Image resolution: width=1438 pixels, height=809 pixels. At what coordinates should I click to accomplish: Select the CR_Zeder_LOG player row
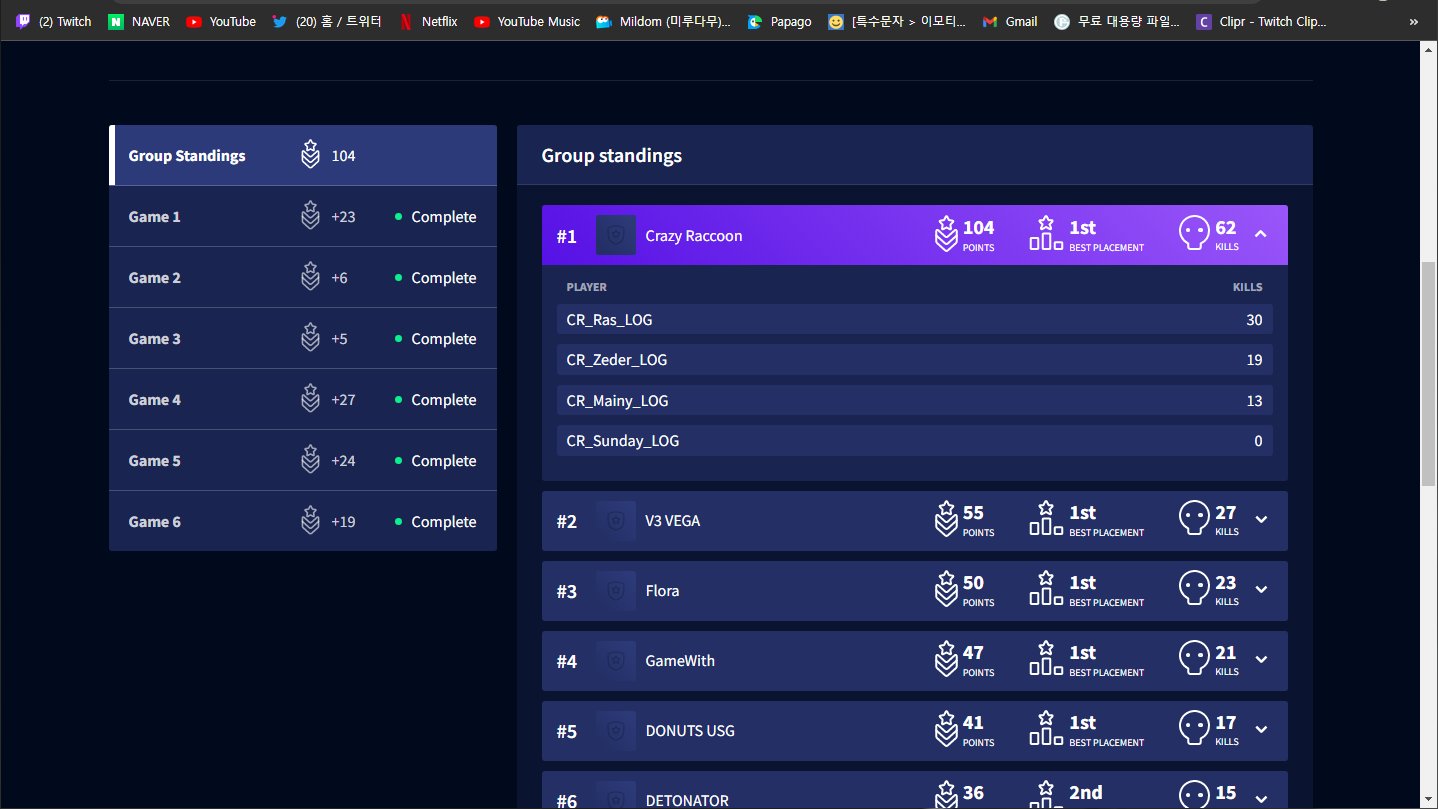(x=915, y=360)
